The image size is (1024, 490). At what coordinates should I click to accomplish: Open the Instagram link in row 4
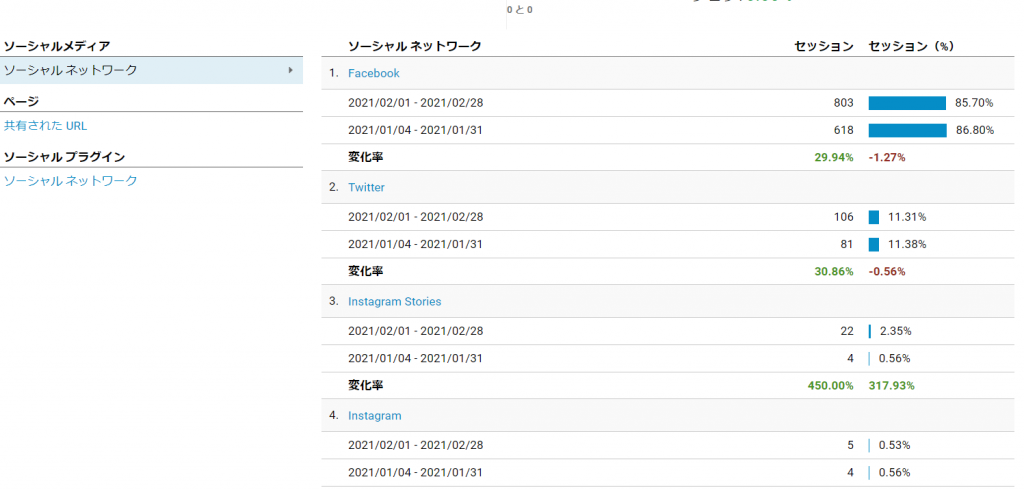(x=374, y=416)
